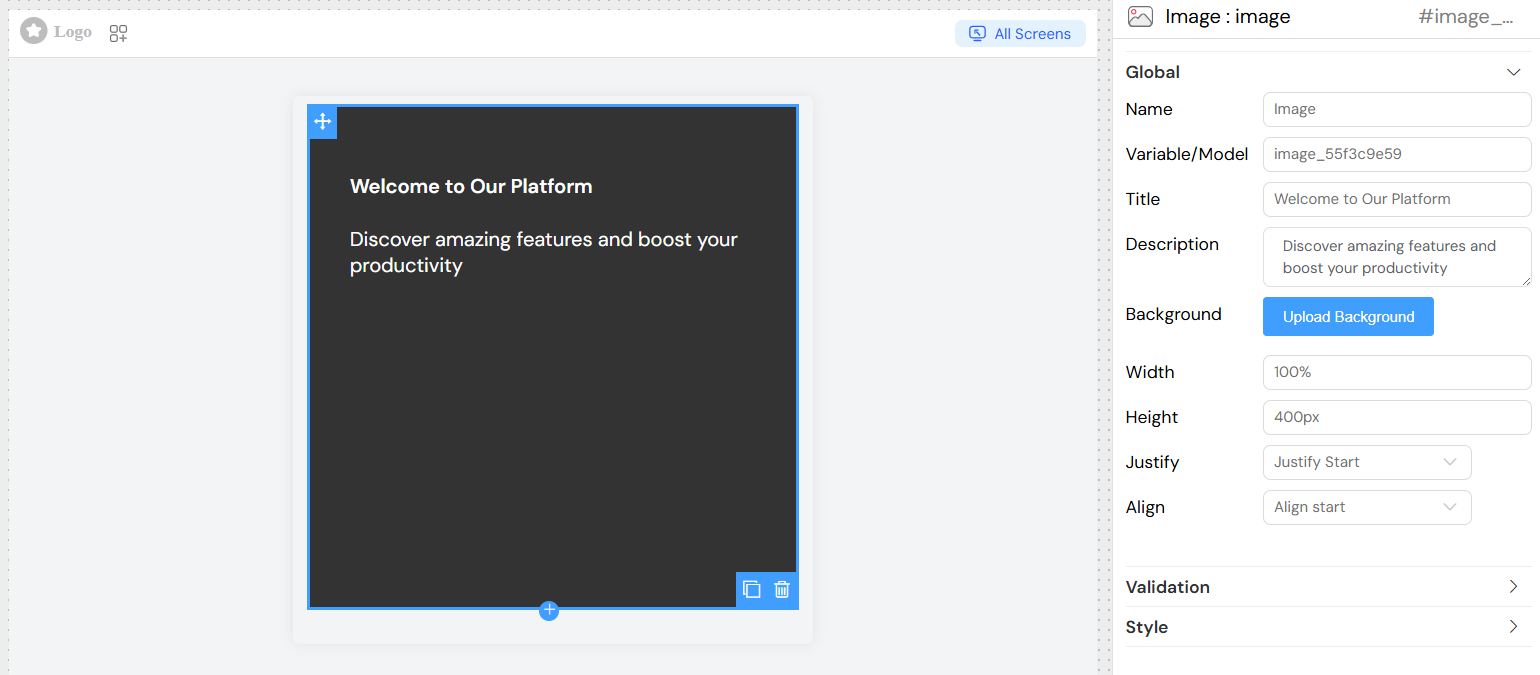Click the Description text area
Image resolution: width=1540 pixels, height=675 pixels.
click(x=1397, y=257)
